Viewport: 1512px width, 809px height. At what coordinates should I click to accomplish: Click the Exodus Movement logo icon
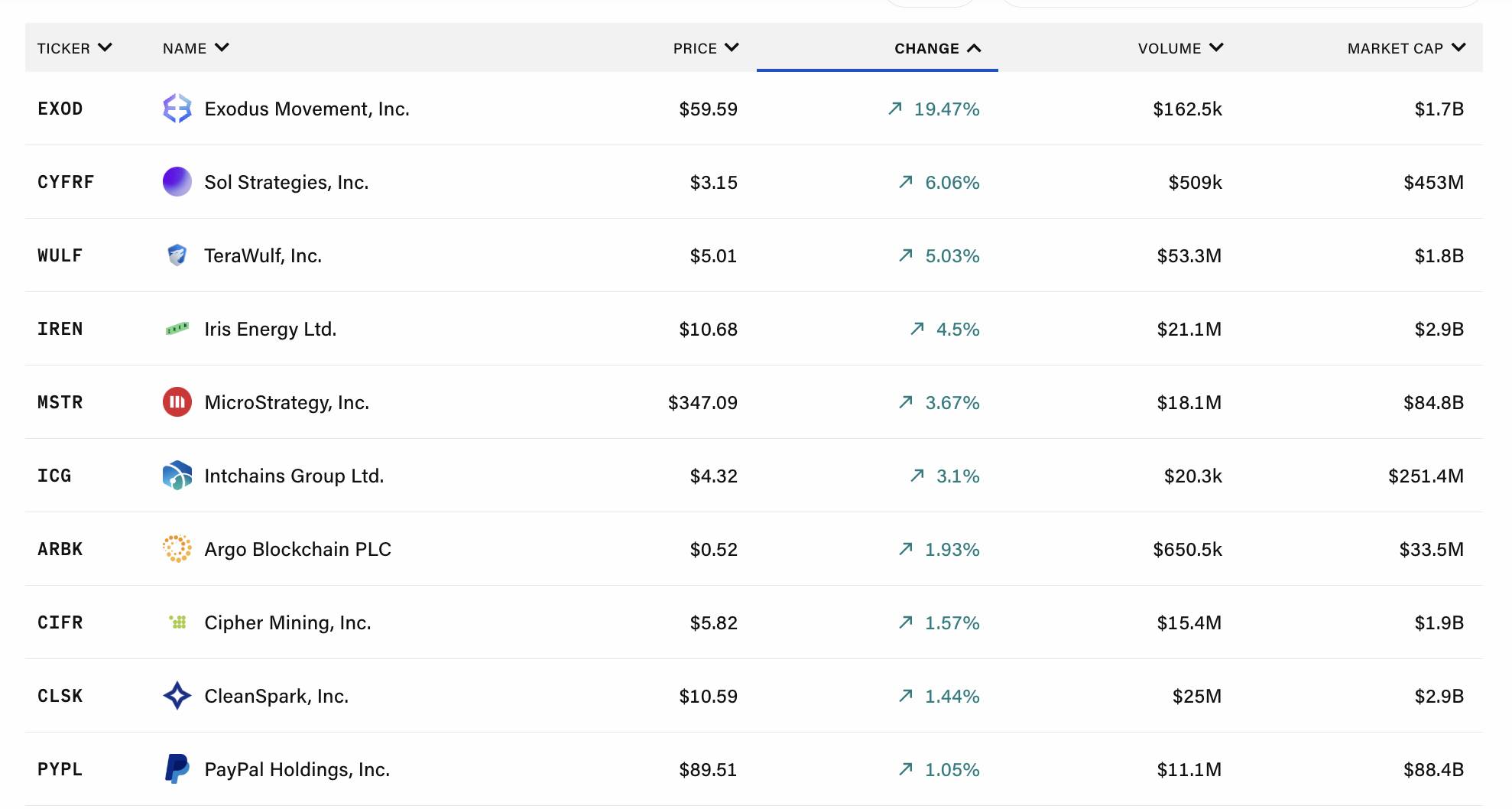177,109
